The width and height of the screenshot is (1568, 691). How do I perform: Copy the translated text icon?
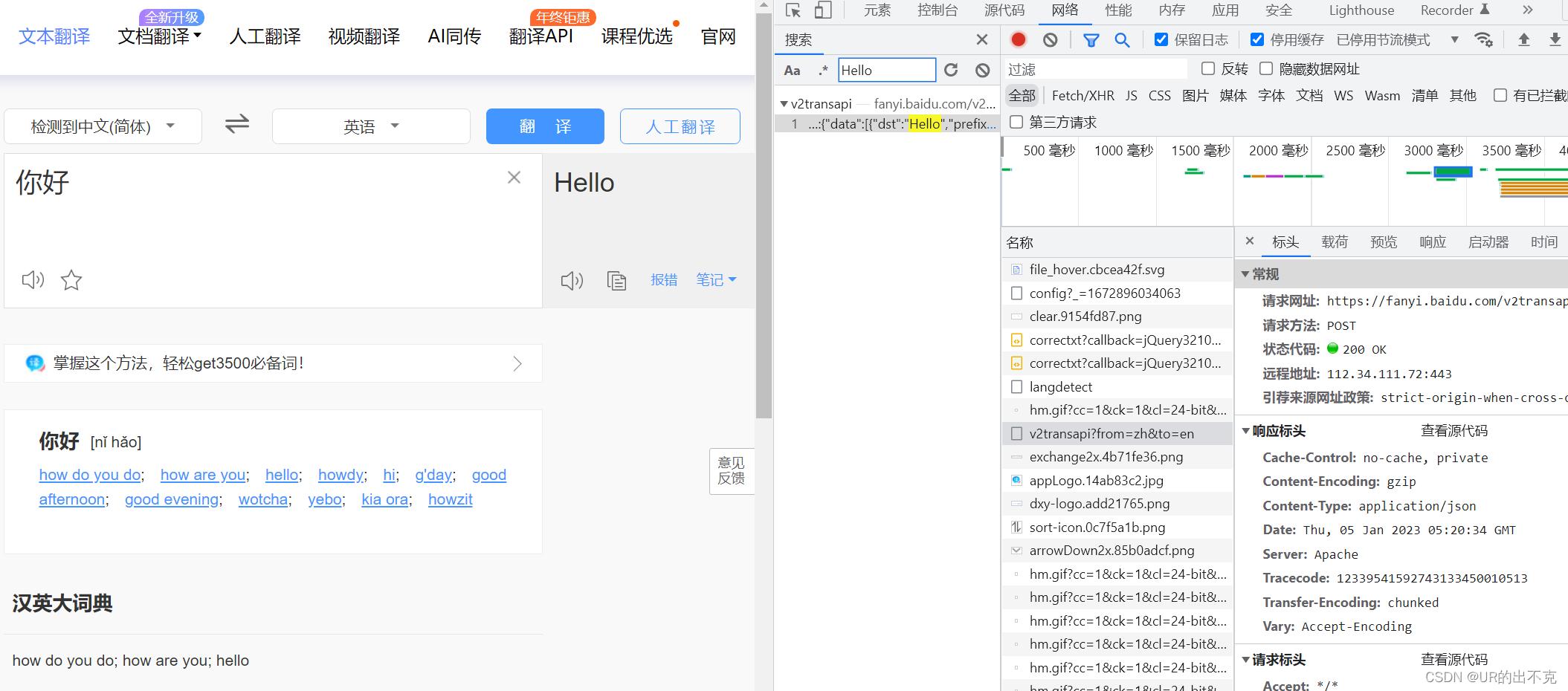[x=616, y=280]
